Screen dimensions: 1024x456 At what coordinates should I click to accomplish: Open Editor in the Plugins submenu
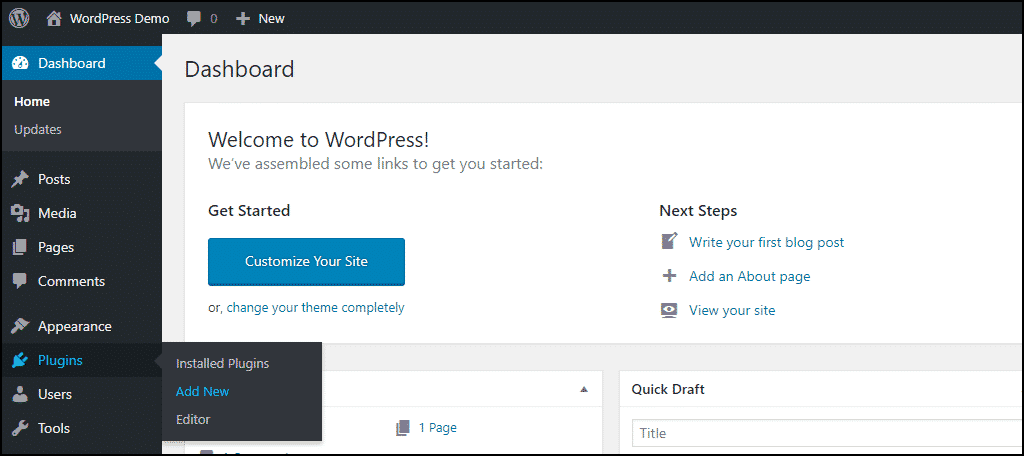pos(193,419)
